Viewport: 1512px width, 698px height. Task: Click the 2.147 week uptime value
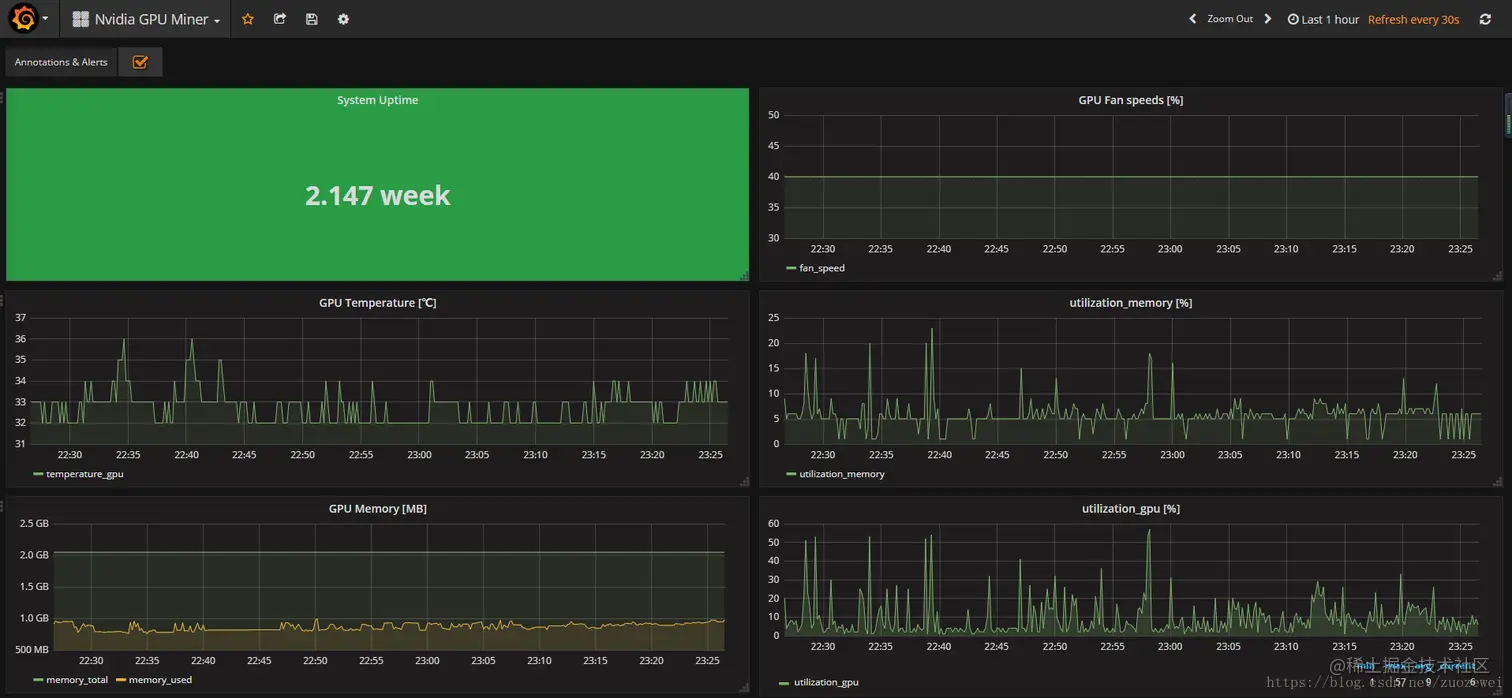[x=377, y=195]
